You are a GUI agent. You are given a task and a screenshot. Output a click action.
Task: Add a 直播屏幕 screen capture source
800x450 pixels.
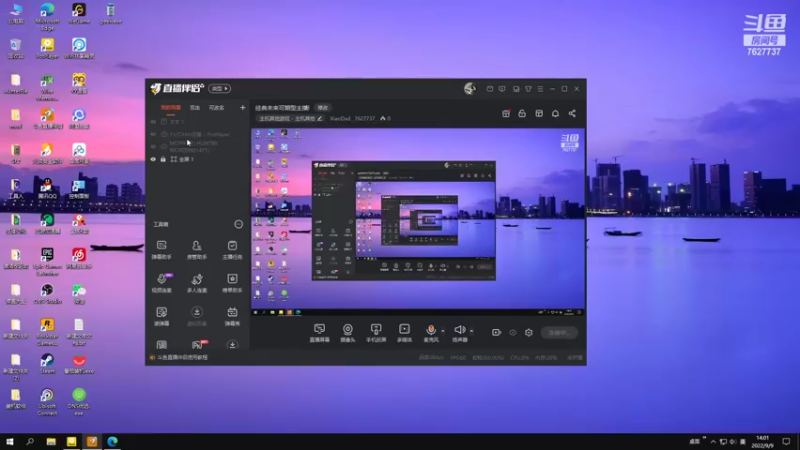[x=319, y=333]
